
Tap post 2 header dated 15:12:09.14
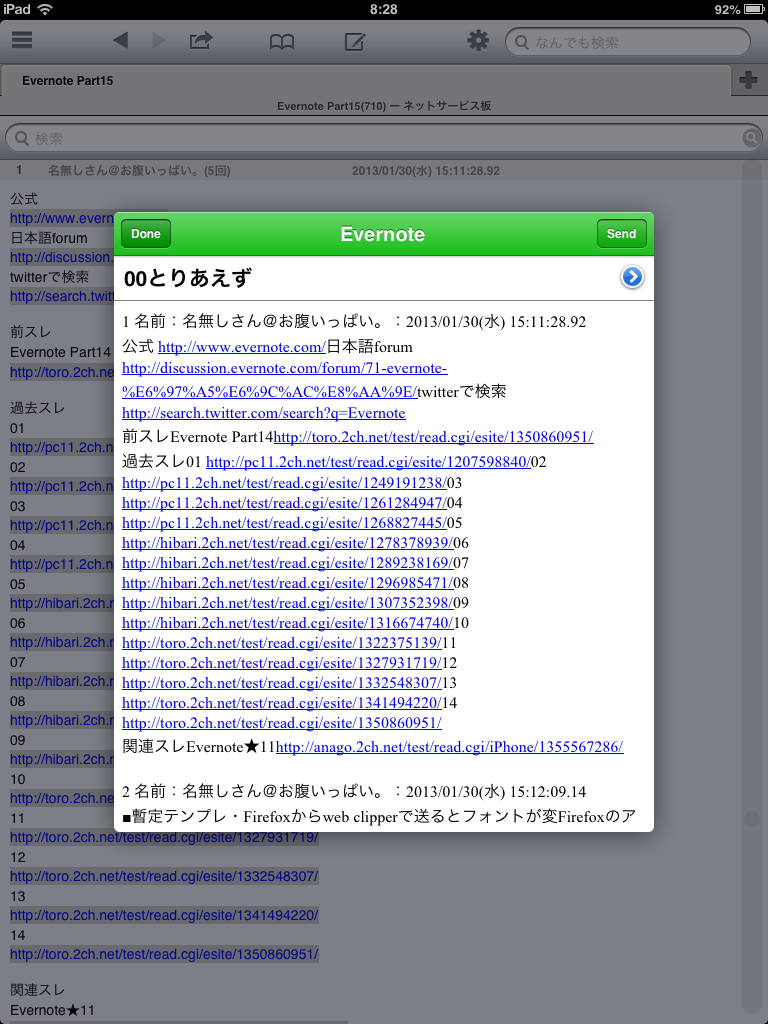tap(354, 792)
